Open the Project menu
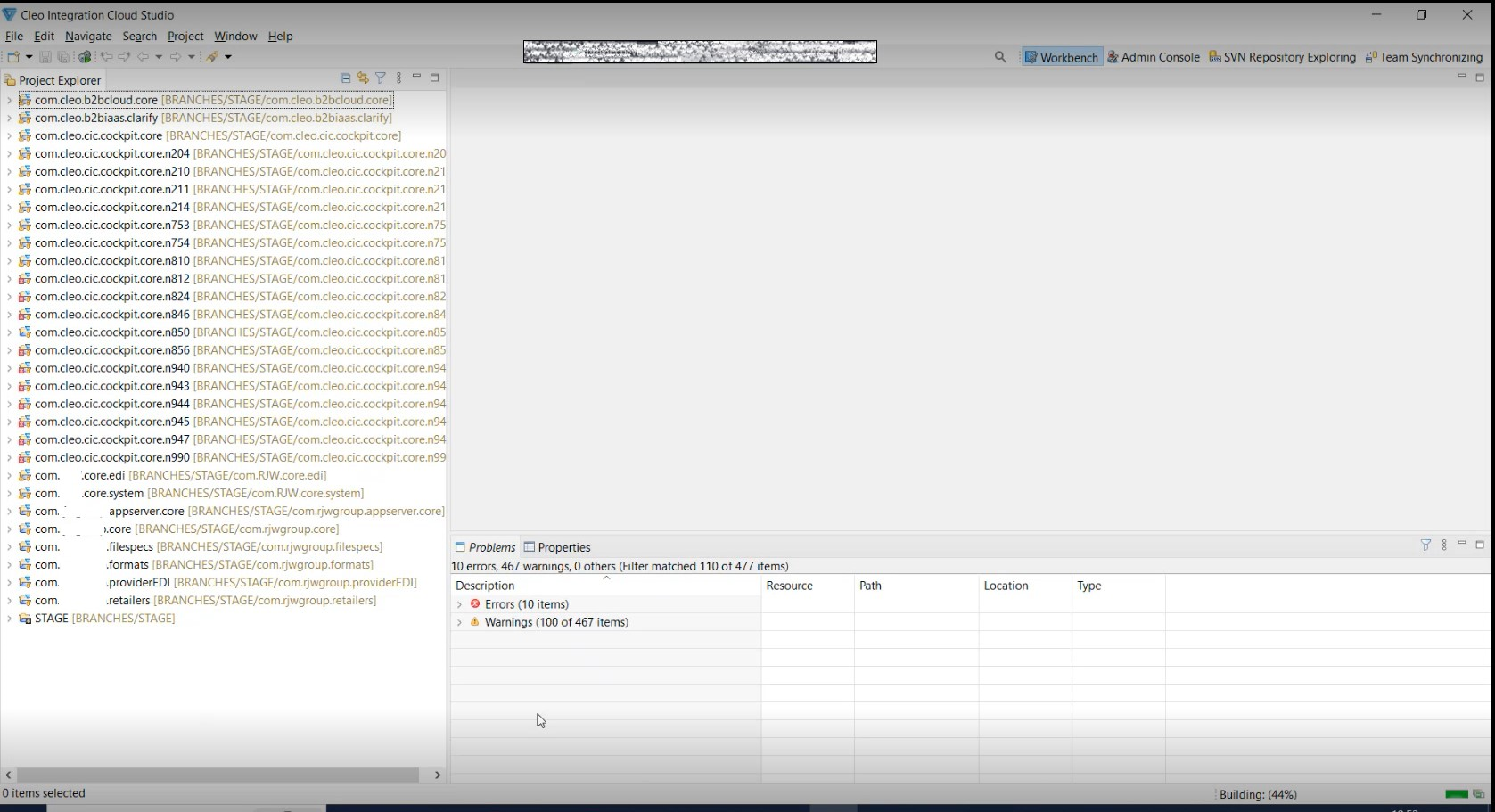Viewport: 1495px width, 812px height. (185, 37)
